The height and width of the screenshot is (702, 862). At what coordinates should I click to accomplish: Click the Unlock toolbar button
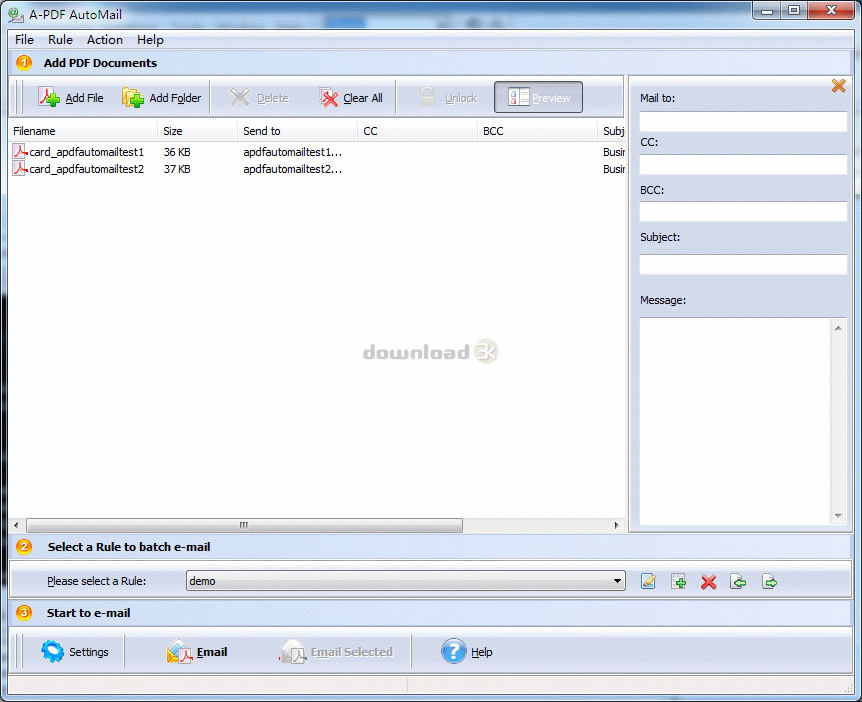[448, 98]
